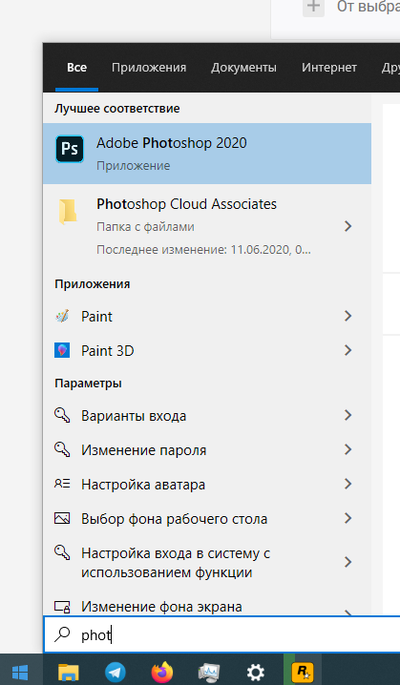Switch to Приложения search tab
Screen dimensions: 400x685
(x=149, y=68)
